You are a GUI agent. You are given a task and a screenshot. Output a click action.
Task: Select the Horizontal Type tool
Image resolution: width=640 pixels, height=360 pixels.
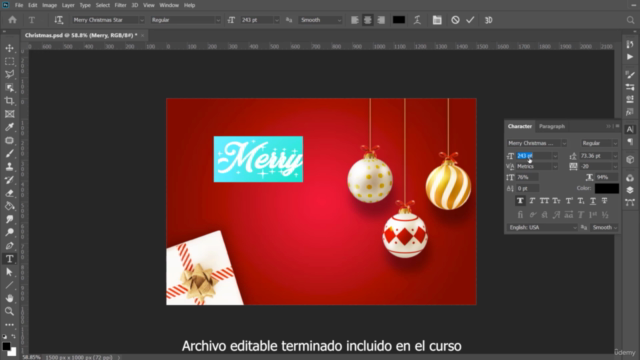pos(9,259)
